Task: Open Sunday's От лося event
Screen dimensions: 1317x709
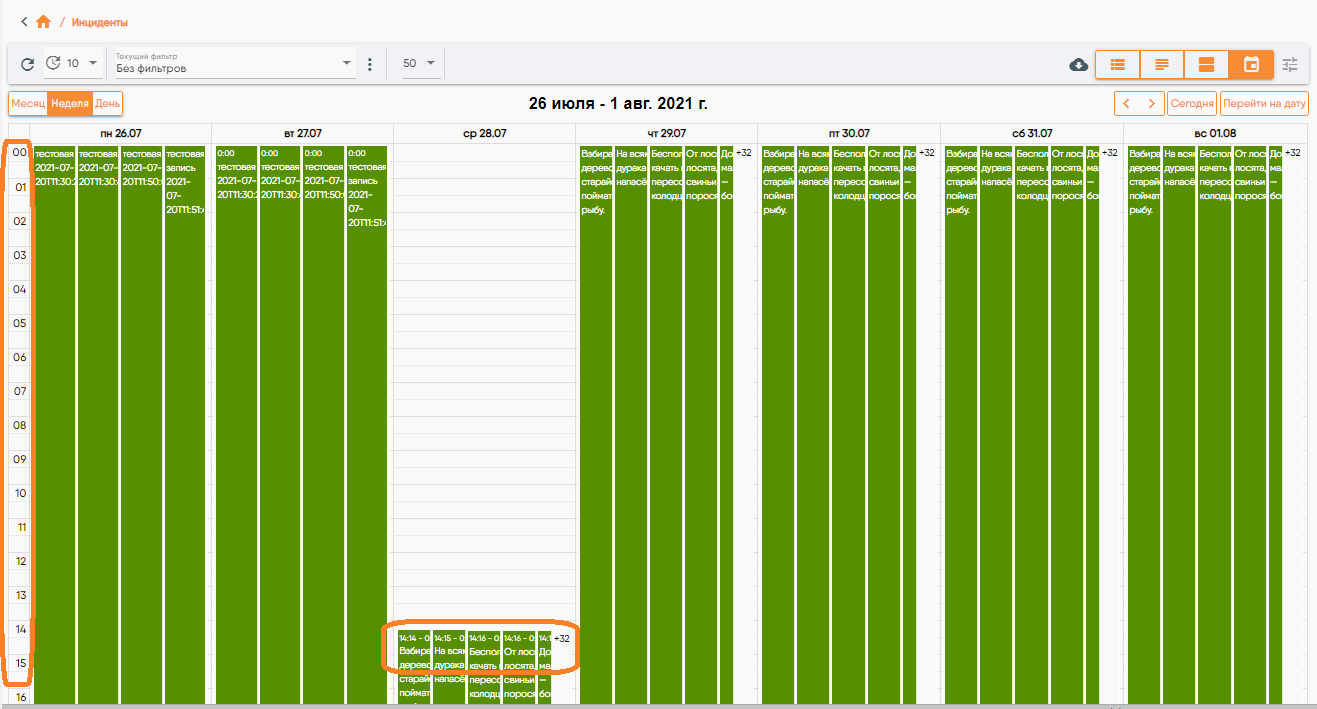Action: tap(1249, 425)
